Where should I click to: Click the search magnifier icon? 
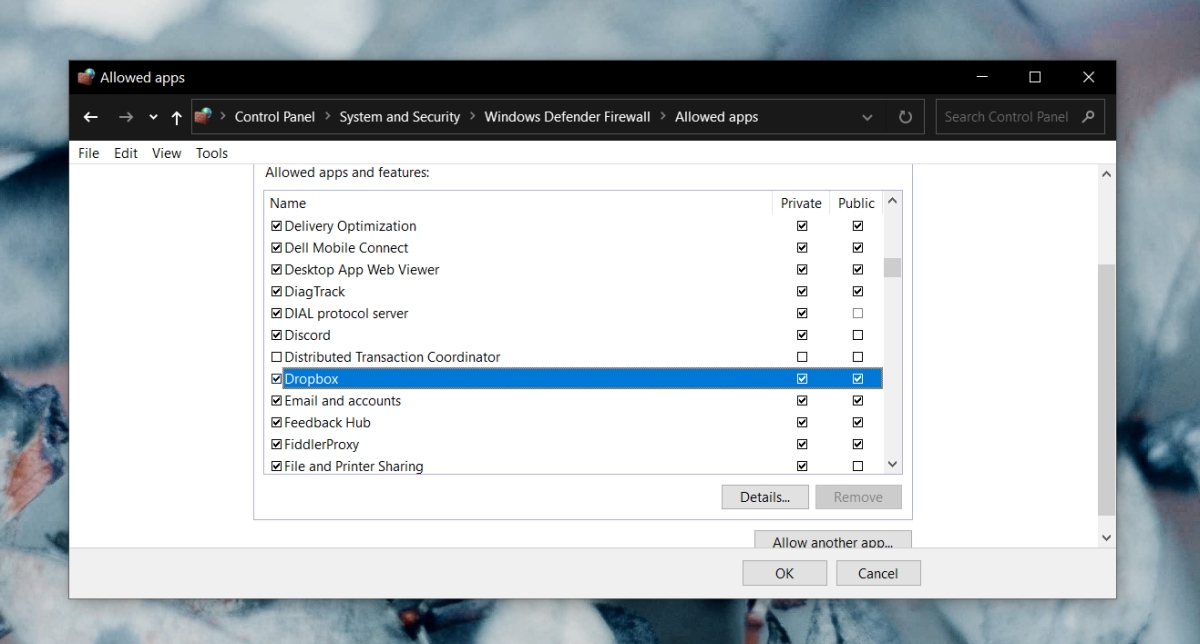[x=1088, y=117]
